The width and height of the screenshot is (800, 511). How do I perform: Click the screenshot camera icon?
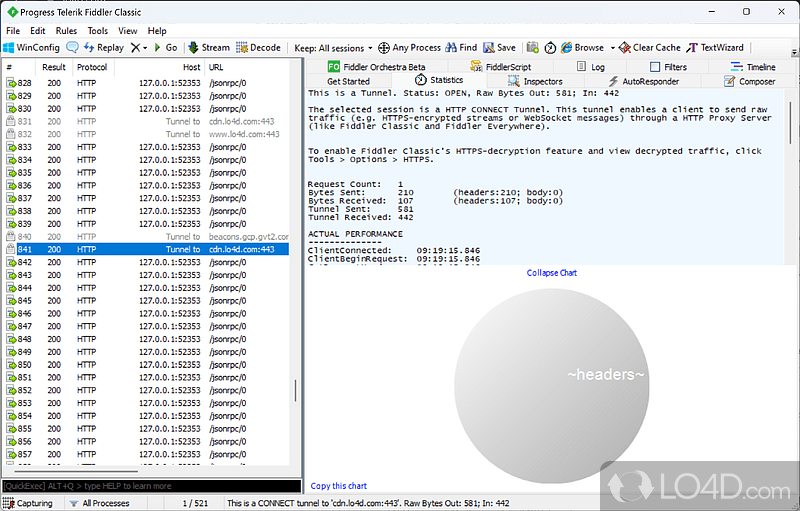click(x=533, y=47)
